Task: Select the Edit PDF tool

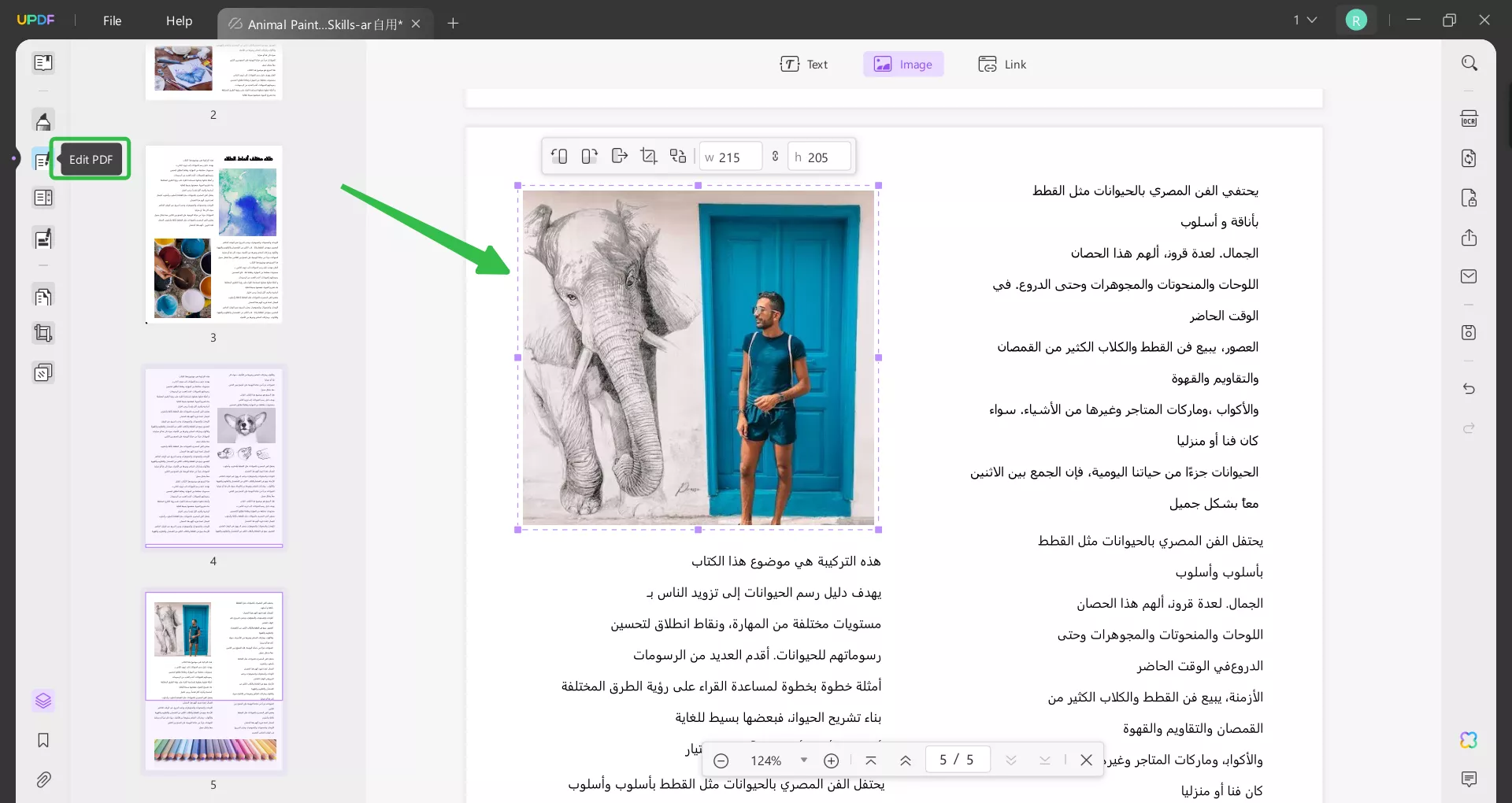Action: [43, 160]
